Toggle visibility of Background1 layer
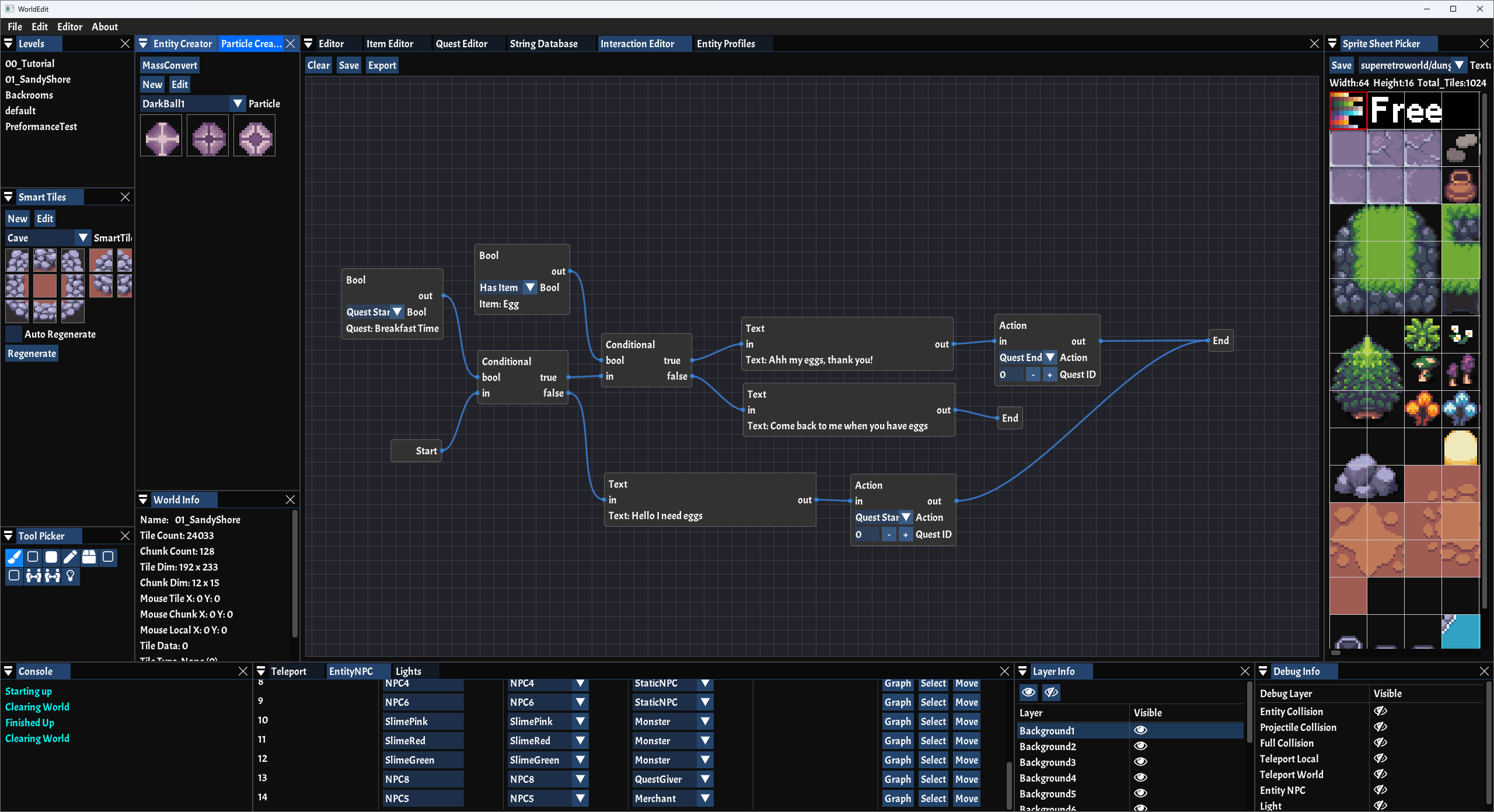The height and width of the screenshot is (812, 1494). point(1141,730)
